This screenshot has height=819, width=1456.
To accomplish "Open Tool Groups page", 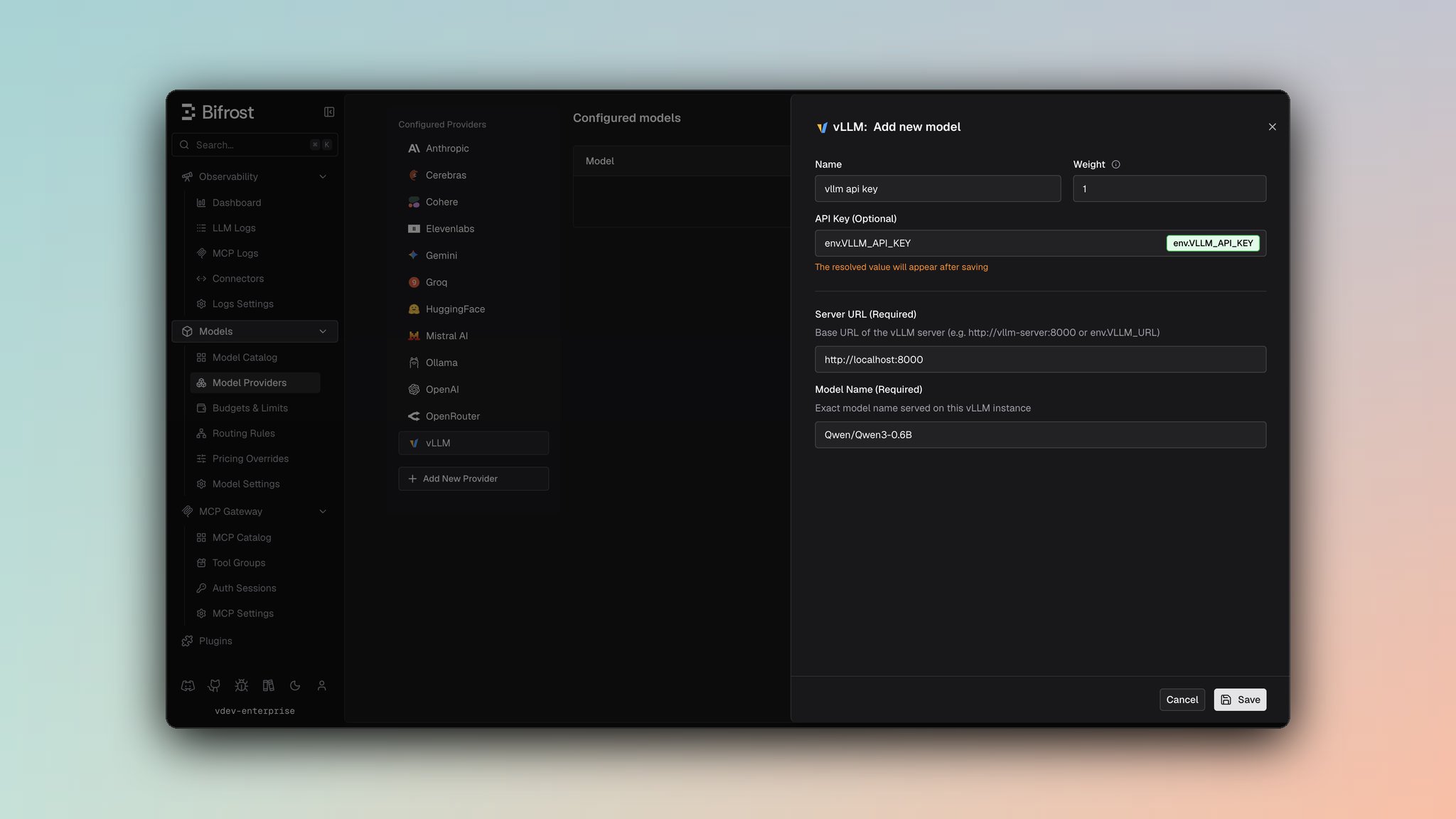I will pyautogui.click(x=255, y=563).
